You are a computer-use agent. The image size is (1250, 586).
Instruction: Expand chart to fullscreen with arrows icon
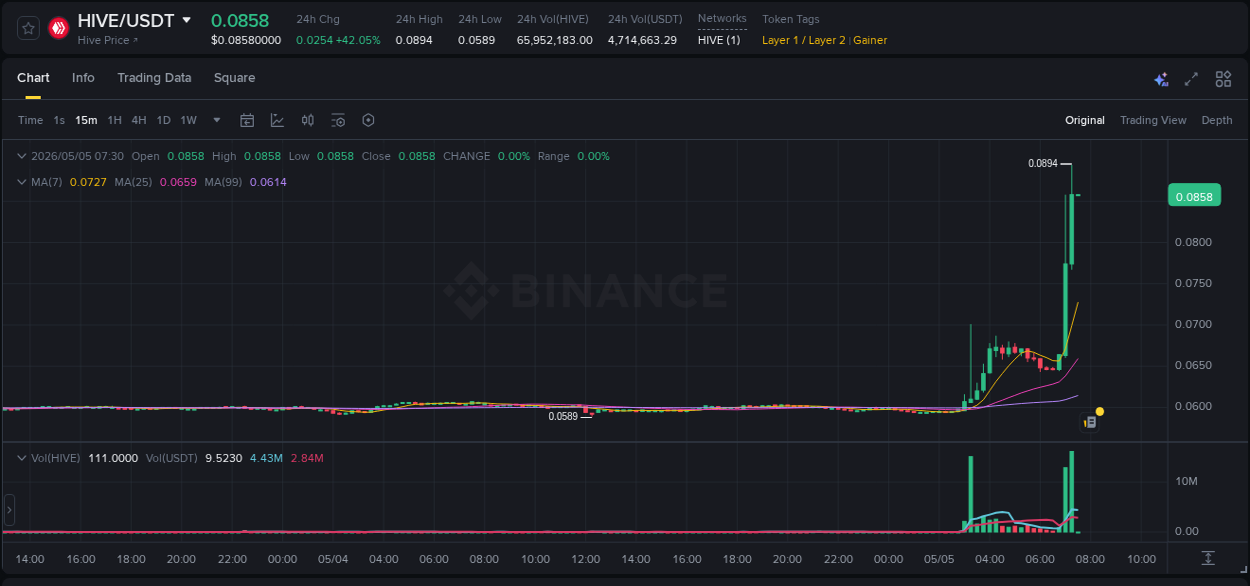click(1191, 79)
